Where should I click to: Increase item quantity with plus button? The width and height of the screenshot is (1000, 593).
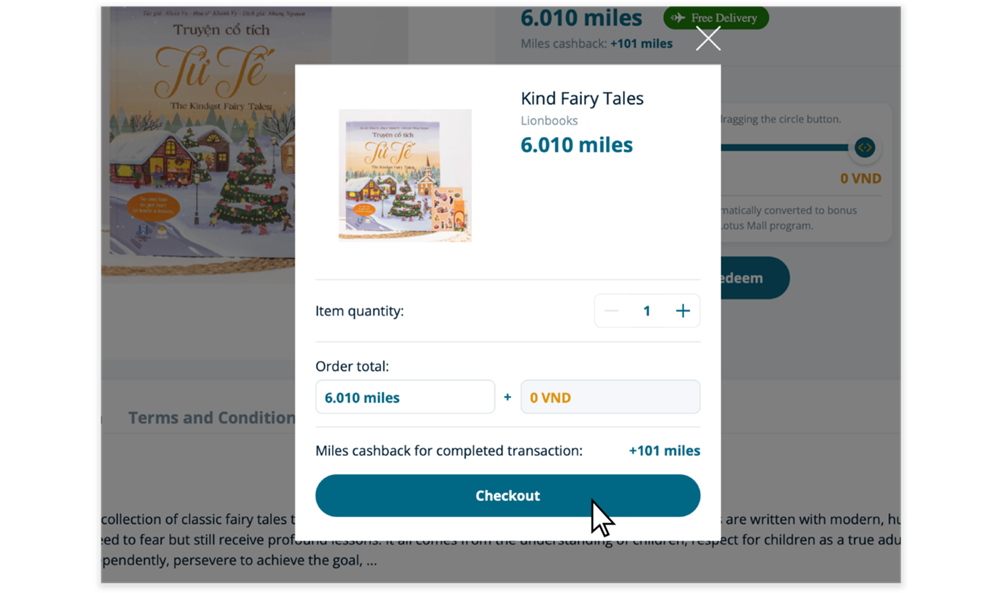pyautogui.click(x=683, y=311)
